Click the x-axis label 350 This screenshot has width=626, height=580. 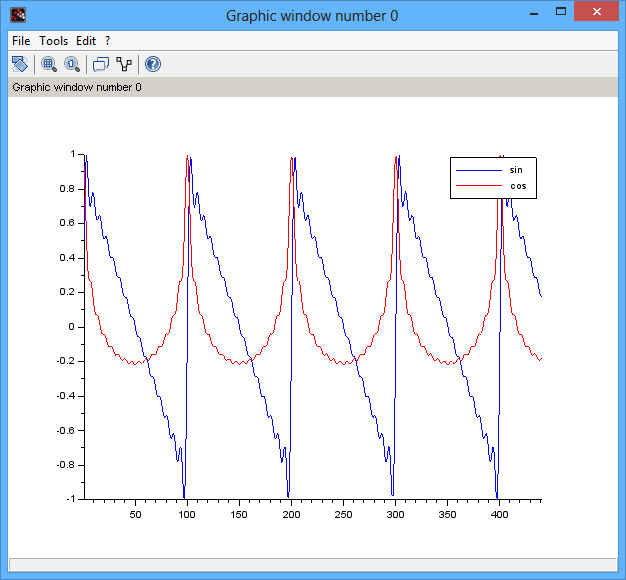pos(447,515)
